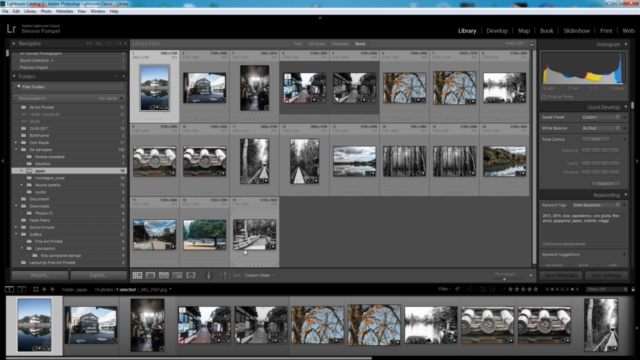Open filmstrip grid shortcut icon

coord(36,289)
